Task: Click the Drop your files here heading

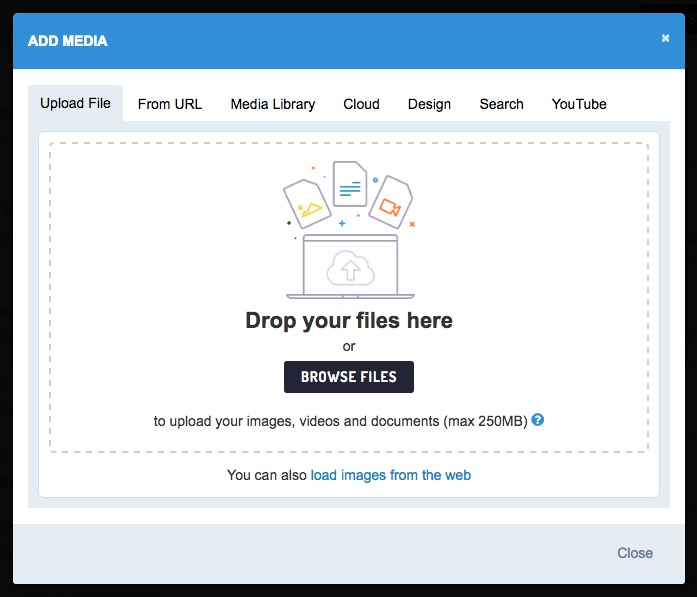Action: pyautogui.click(x=349, y=321)
